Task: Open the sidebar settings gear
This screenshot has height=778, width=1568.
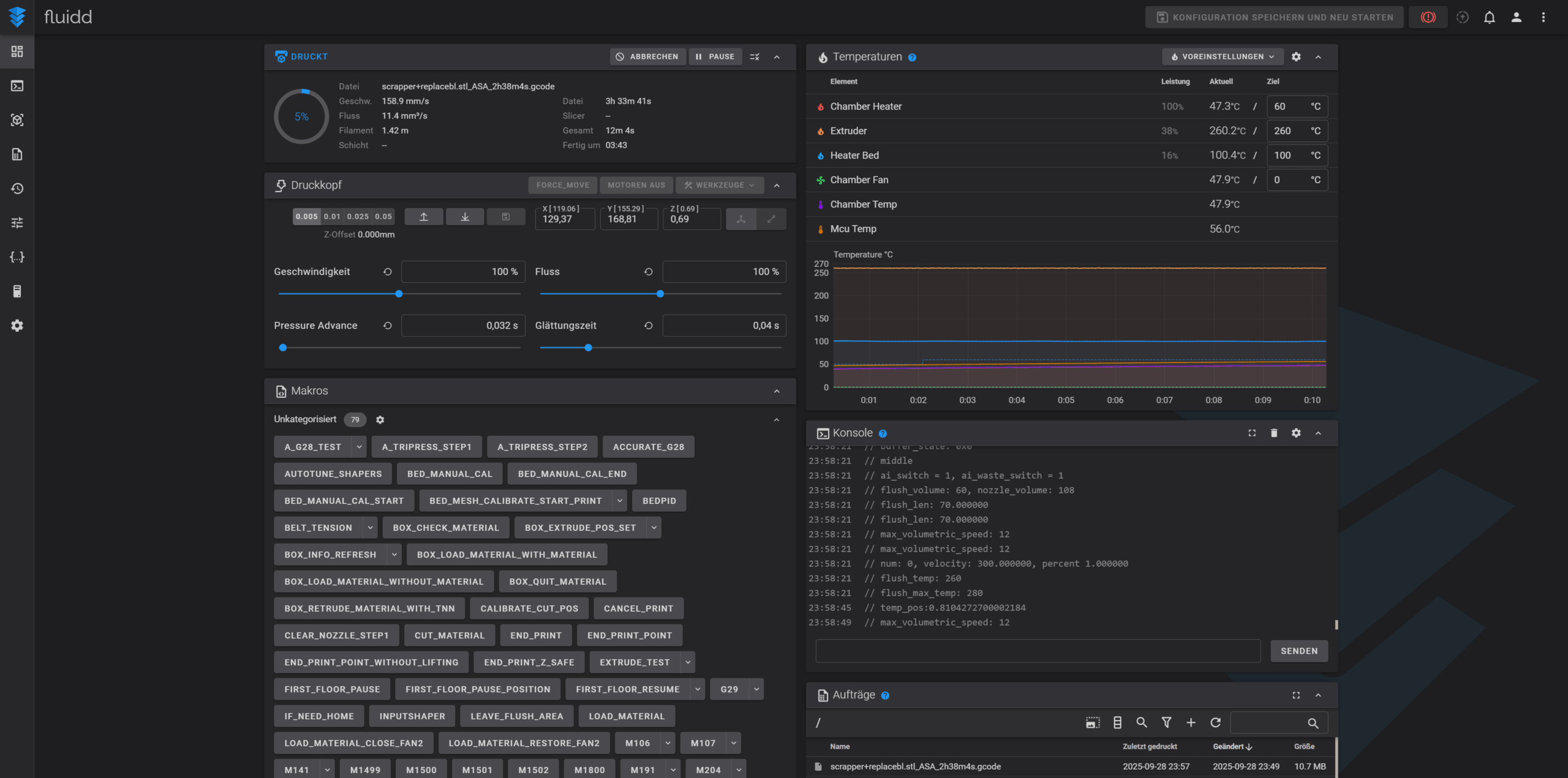Action: [x=17, y=326]
